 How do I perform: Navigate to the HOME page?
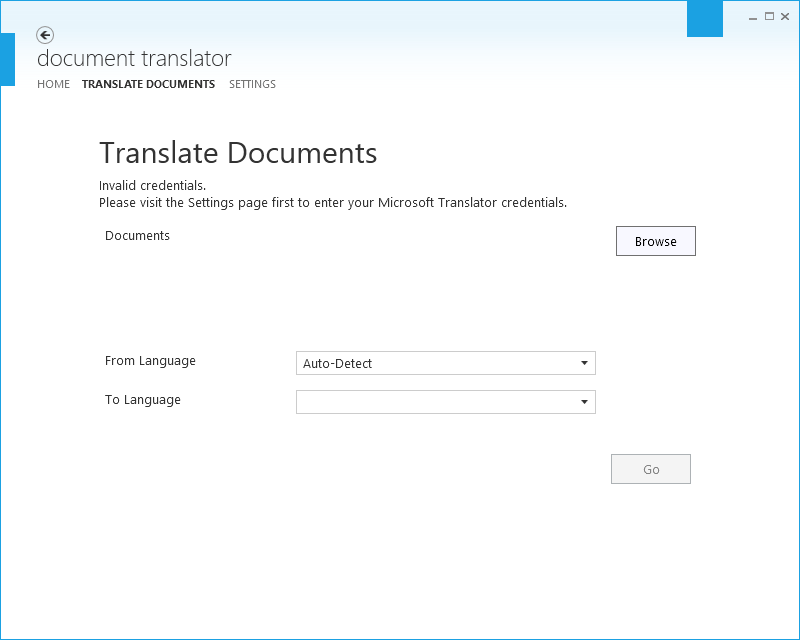tap(53, 84)
